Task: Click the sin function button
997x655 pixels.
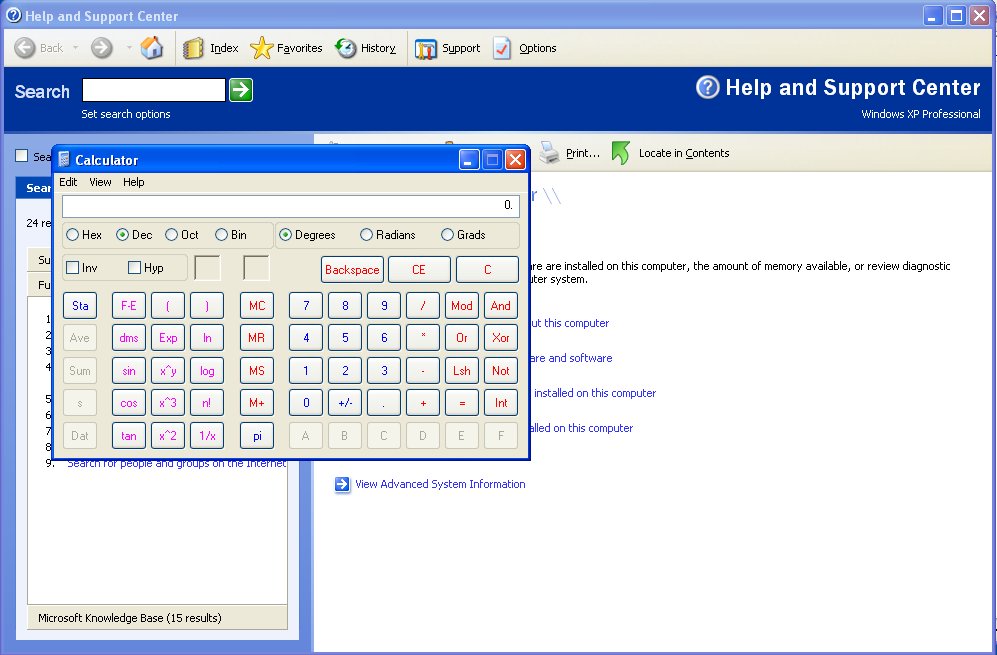Action: point(129,371)
